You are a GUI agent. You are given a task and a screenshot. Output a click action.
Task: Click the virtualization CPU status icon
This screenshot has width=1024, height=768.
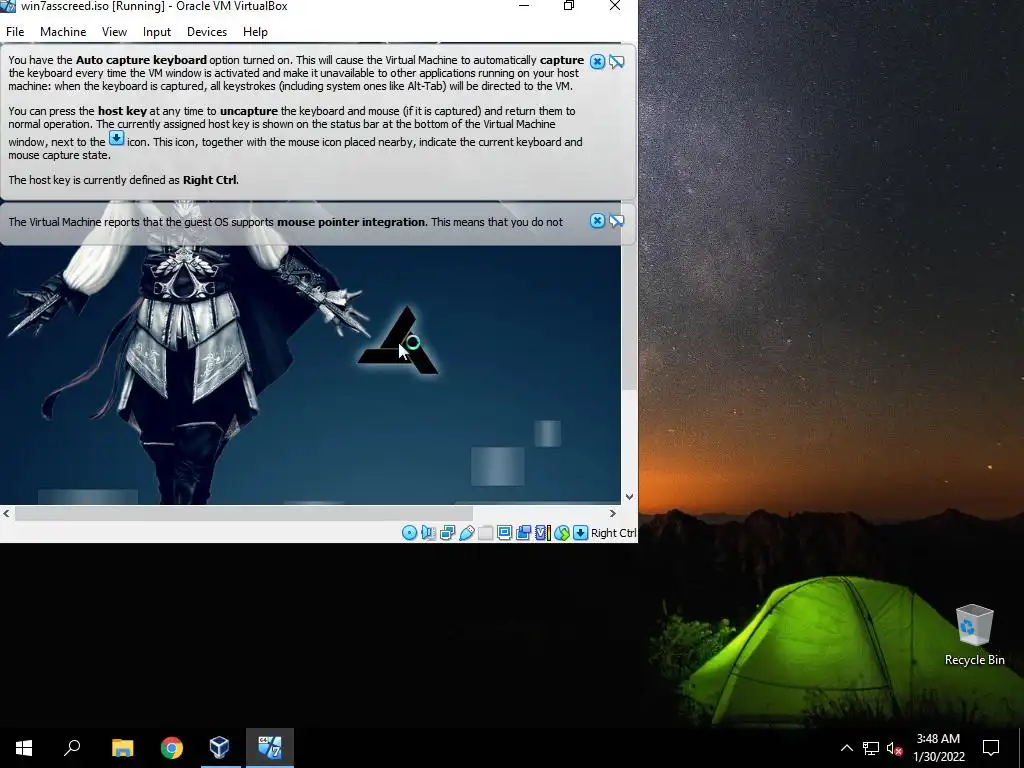tap(542, 533)
